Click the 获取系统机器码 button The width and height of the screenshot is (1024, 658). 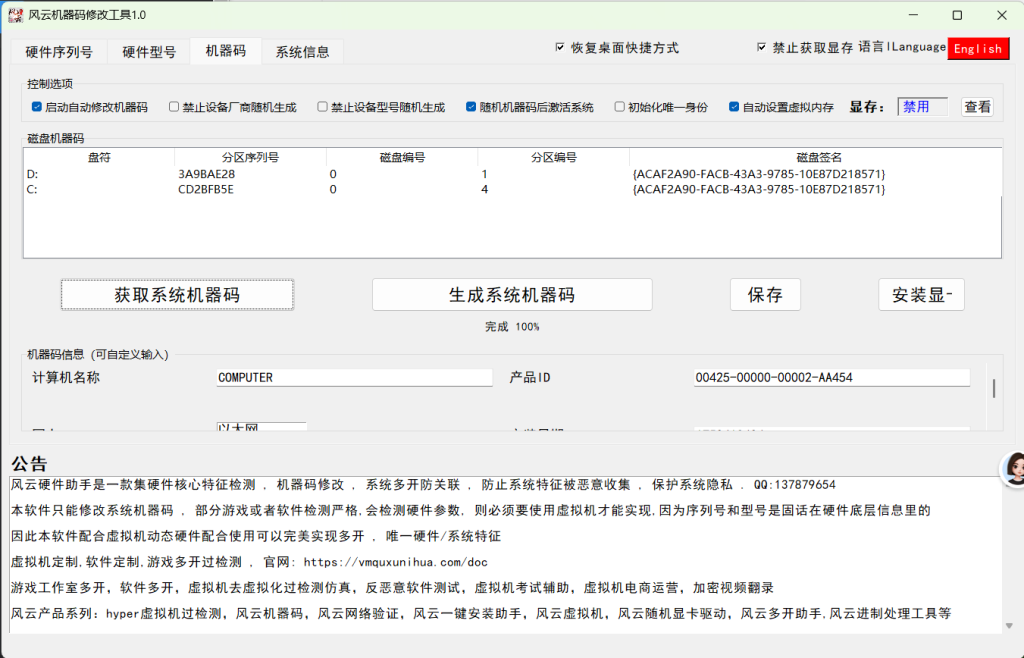176,294
